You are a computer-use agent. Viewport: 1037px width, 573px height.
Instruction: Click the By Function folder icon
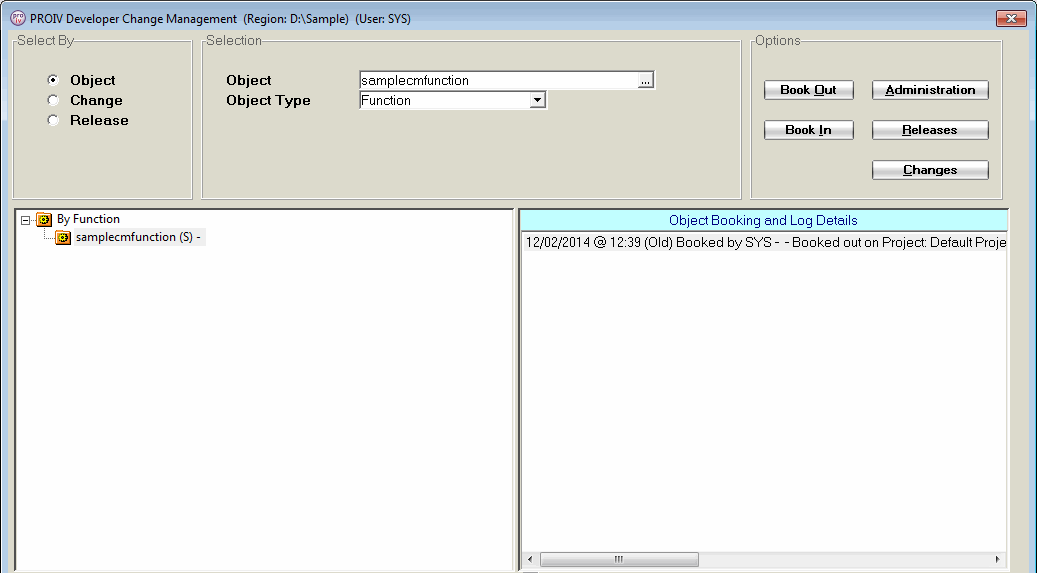(44, 220)
